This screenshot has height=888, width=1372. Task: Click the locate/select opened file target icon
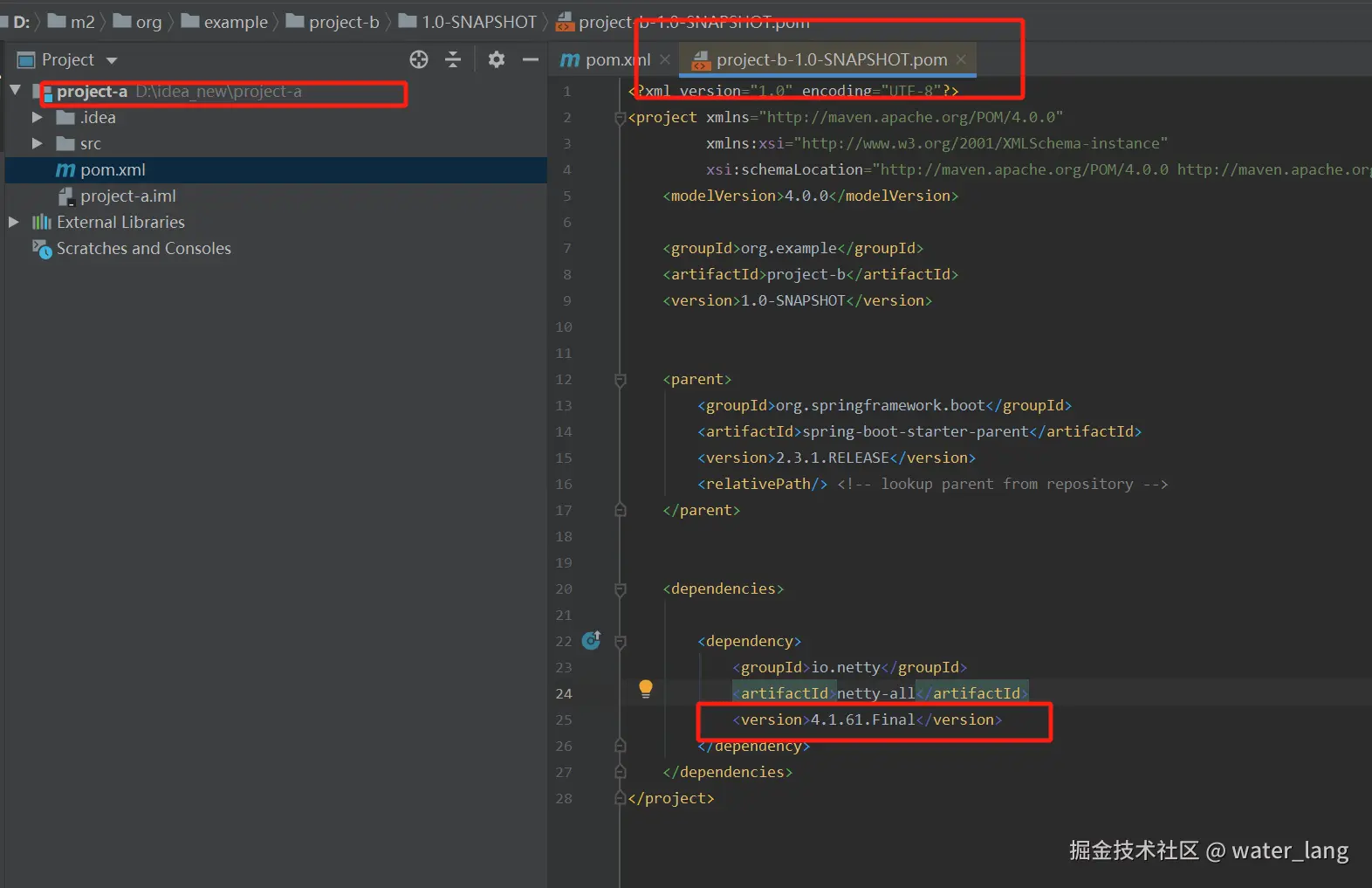pyautogui.click(x=419, y=59)
